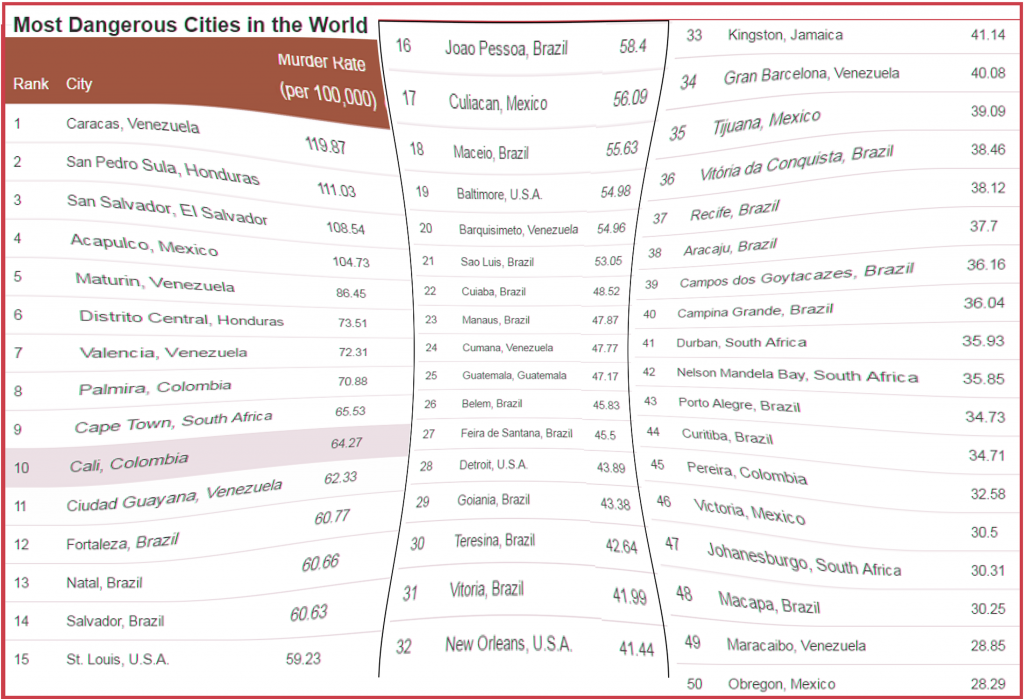Click 'Cumana, Venezuela'
Screen dimensions: 1024x699
point(507,348)
